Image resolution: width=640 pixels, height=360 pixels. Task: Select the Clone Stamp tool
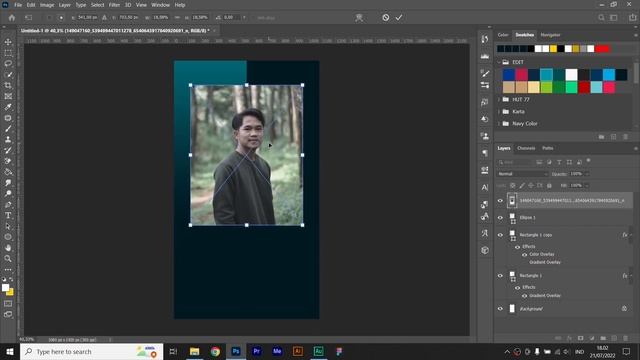click(x=8, y=139)
